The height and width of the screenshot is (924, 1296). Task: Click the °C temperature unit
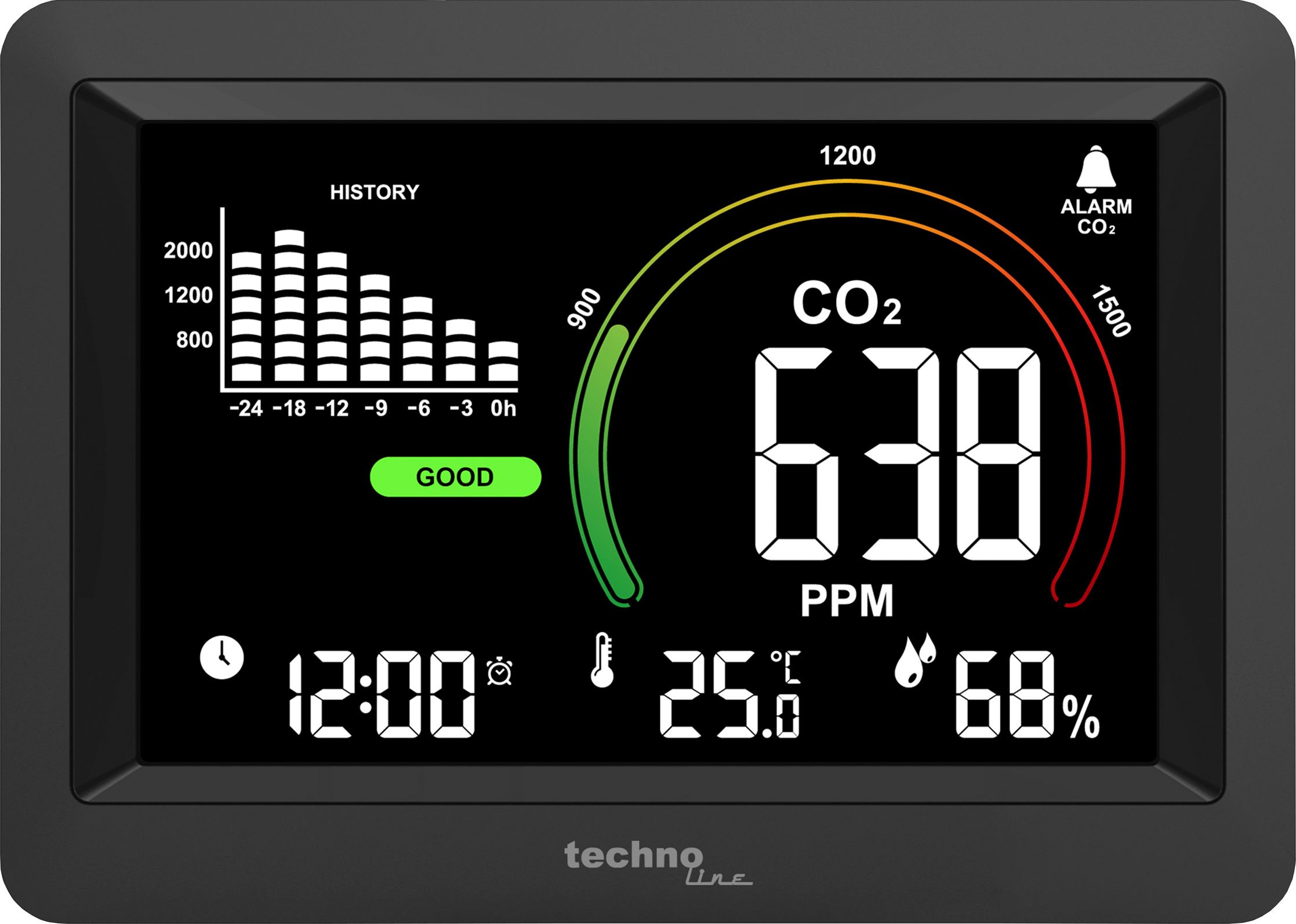pyautogui.click(x=786, y=667)
